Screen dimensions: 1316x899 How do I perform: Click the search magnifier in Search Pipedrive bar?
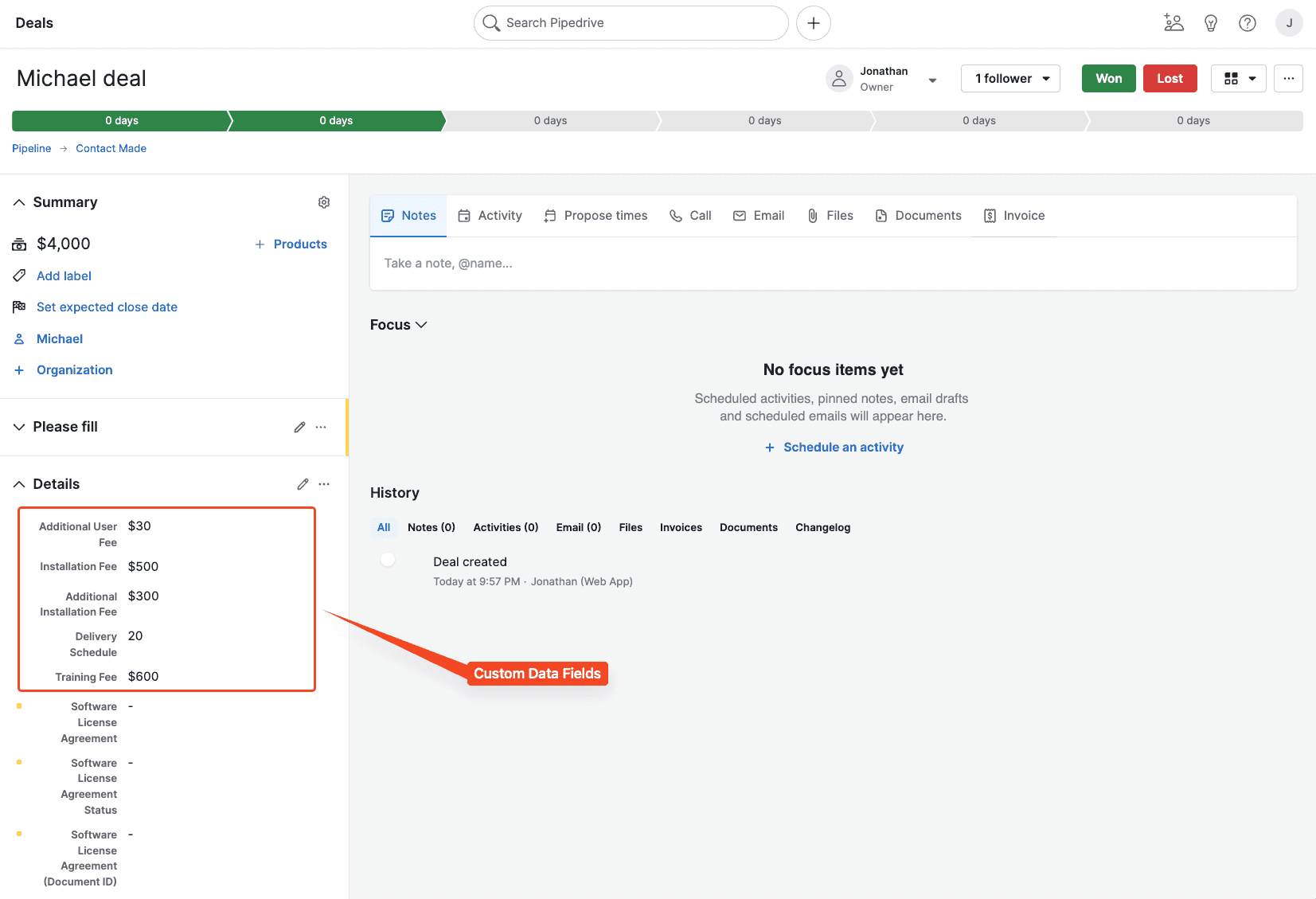coord(491,22)
